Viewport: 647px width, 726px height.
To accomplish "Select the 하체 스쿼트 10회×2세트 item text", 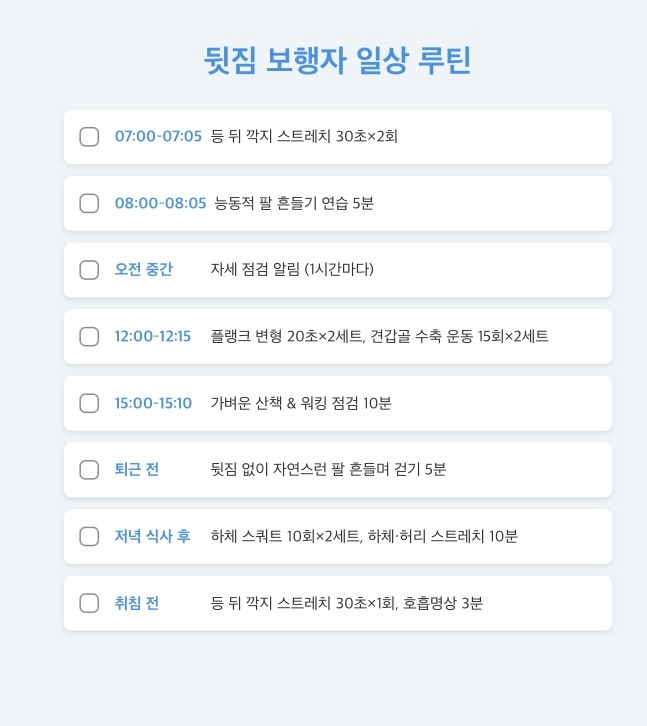I will click(286, 536).
